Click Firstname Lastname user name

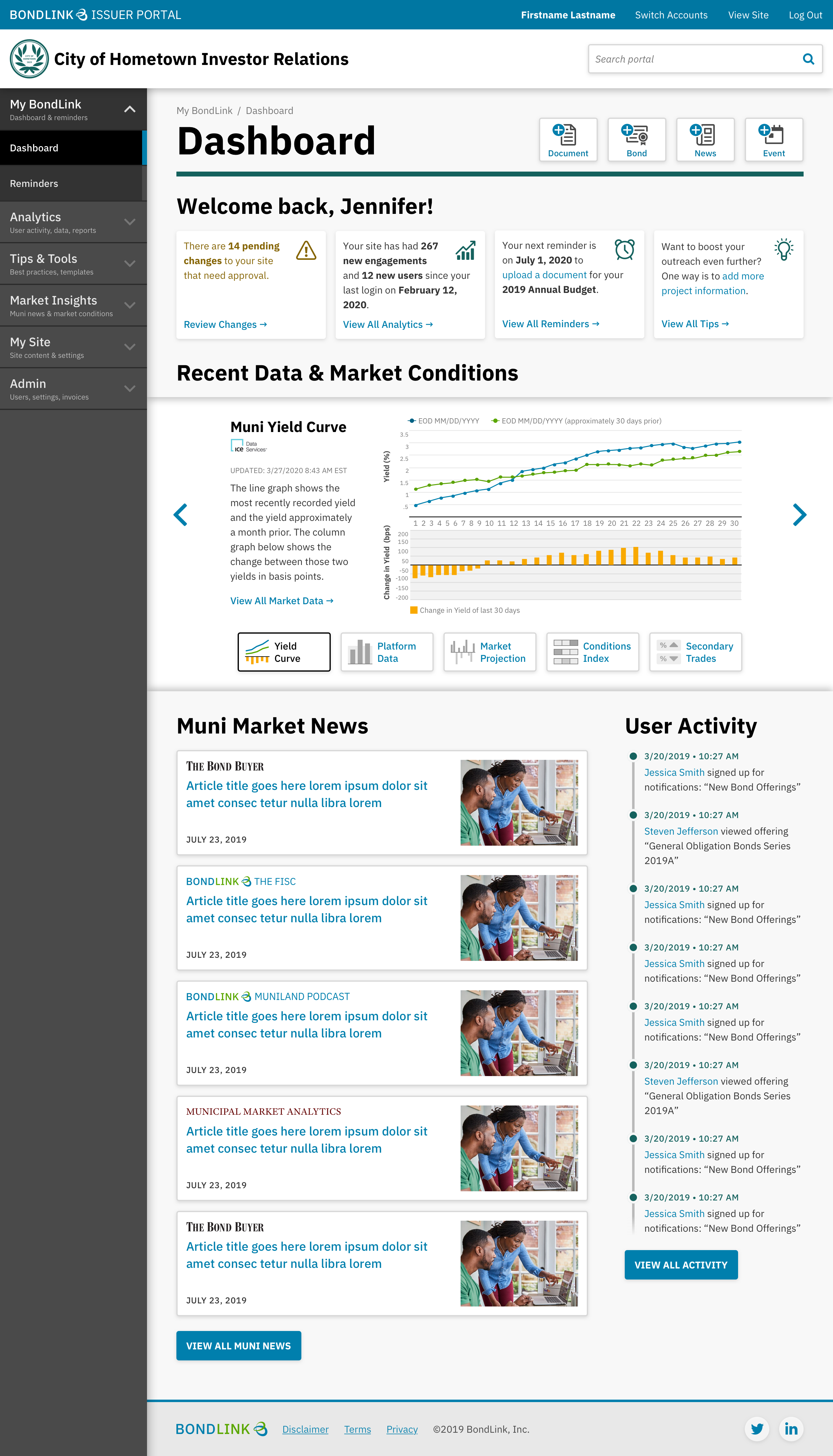567,15
